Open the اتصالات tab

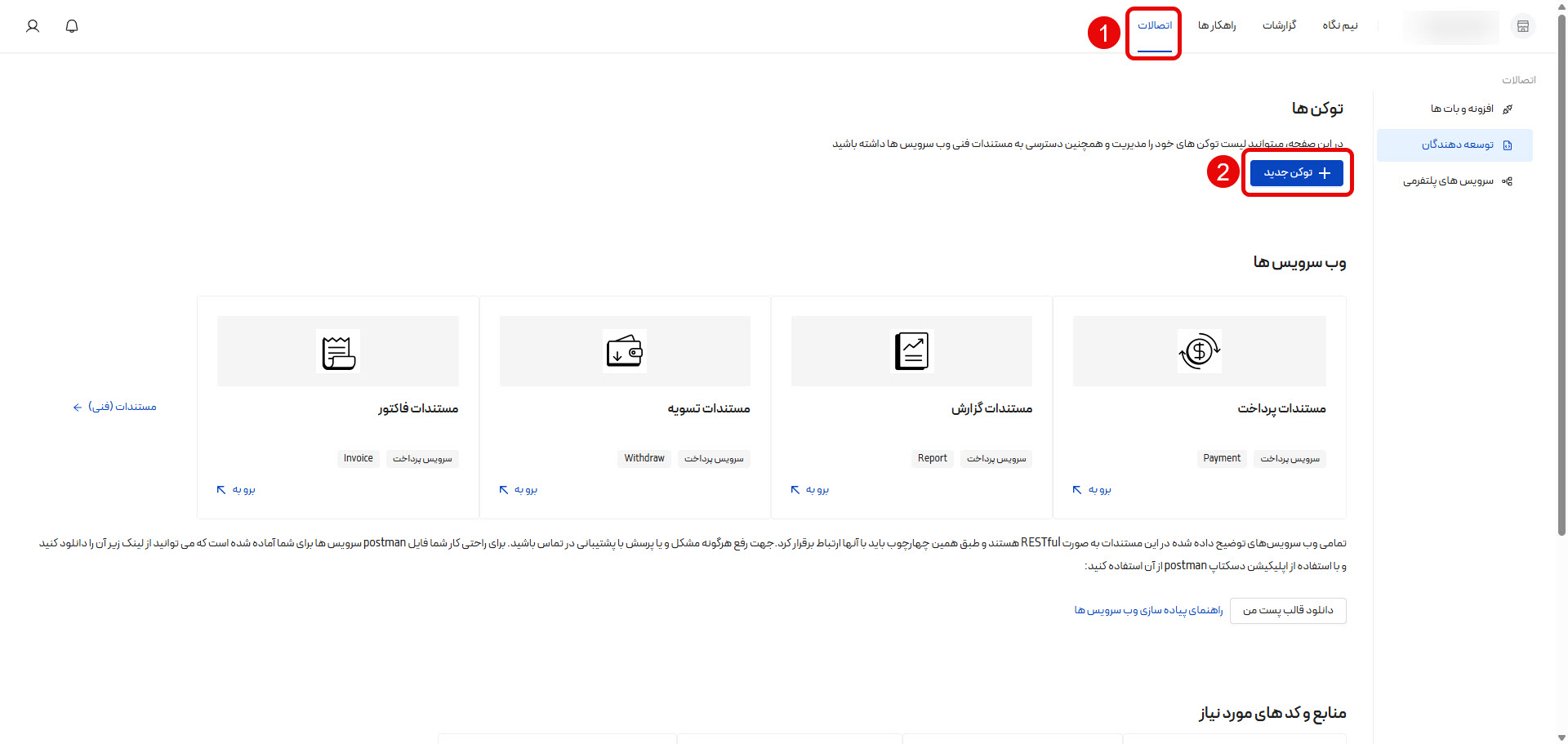pyautogui.click(x=1155, y=25)
